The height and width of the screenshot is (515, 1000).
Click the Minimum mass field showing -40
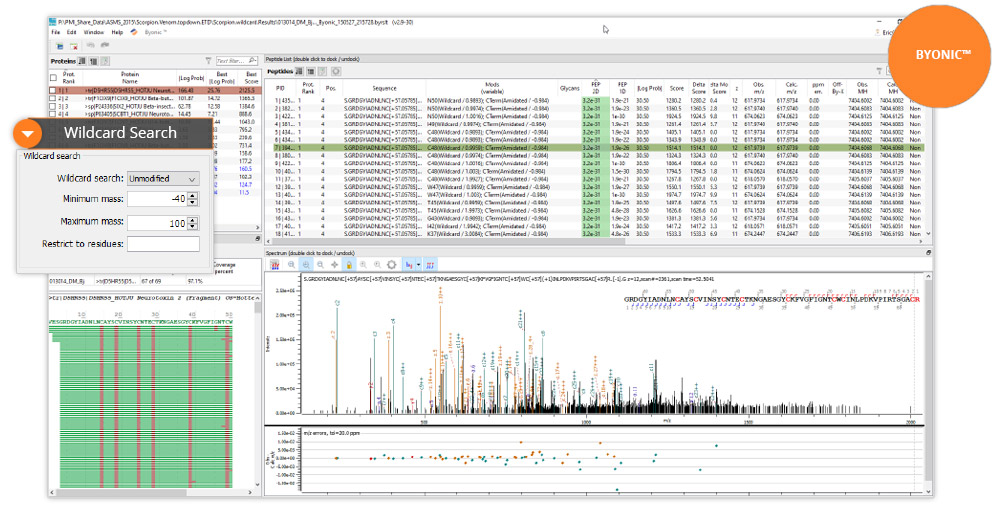pos(157,199)
